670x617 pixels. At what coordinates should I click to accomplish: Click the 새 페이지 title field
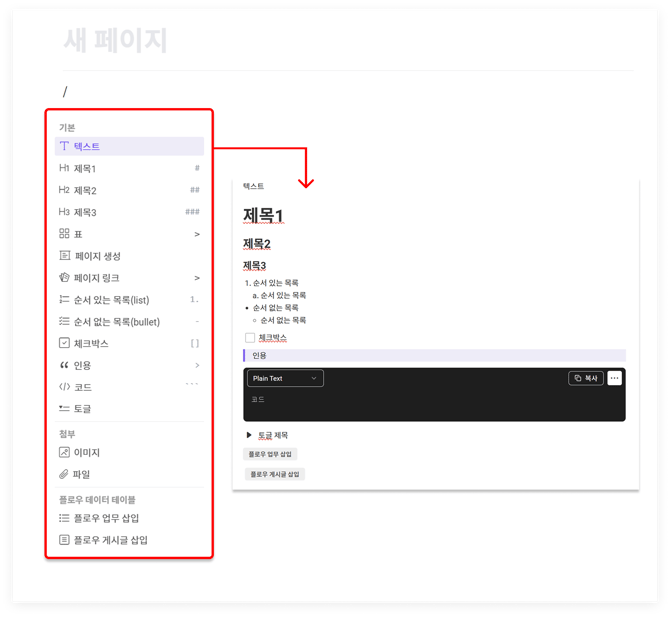[x=116, y=41]
